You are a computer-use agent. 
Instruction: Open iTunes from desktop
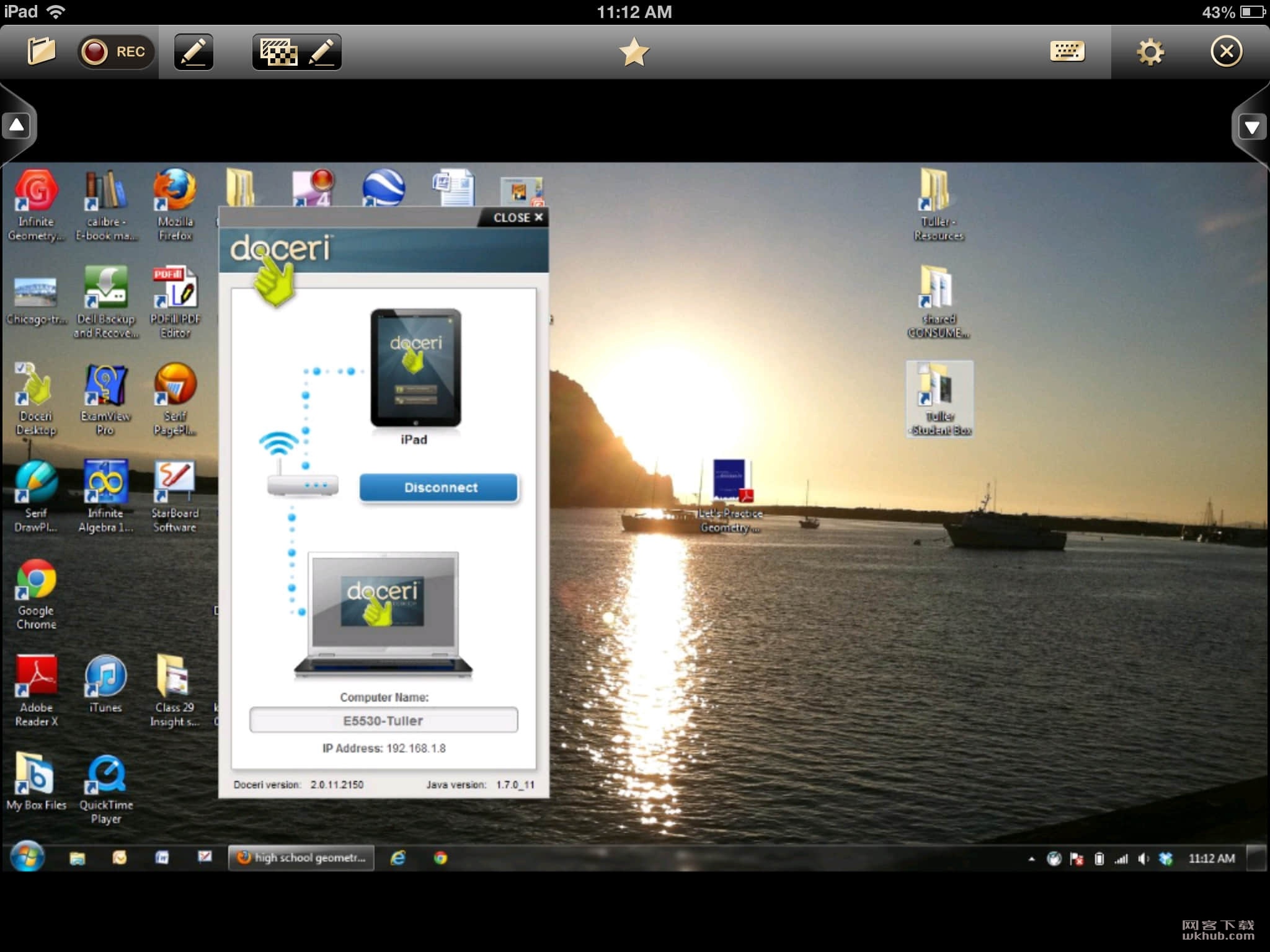(105, 685)
